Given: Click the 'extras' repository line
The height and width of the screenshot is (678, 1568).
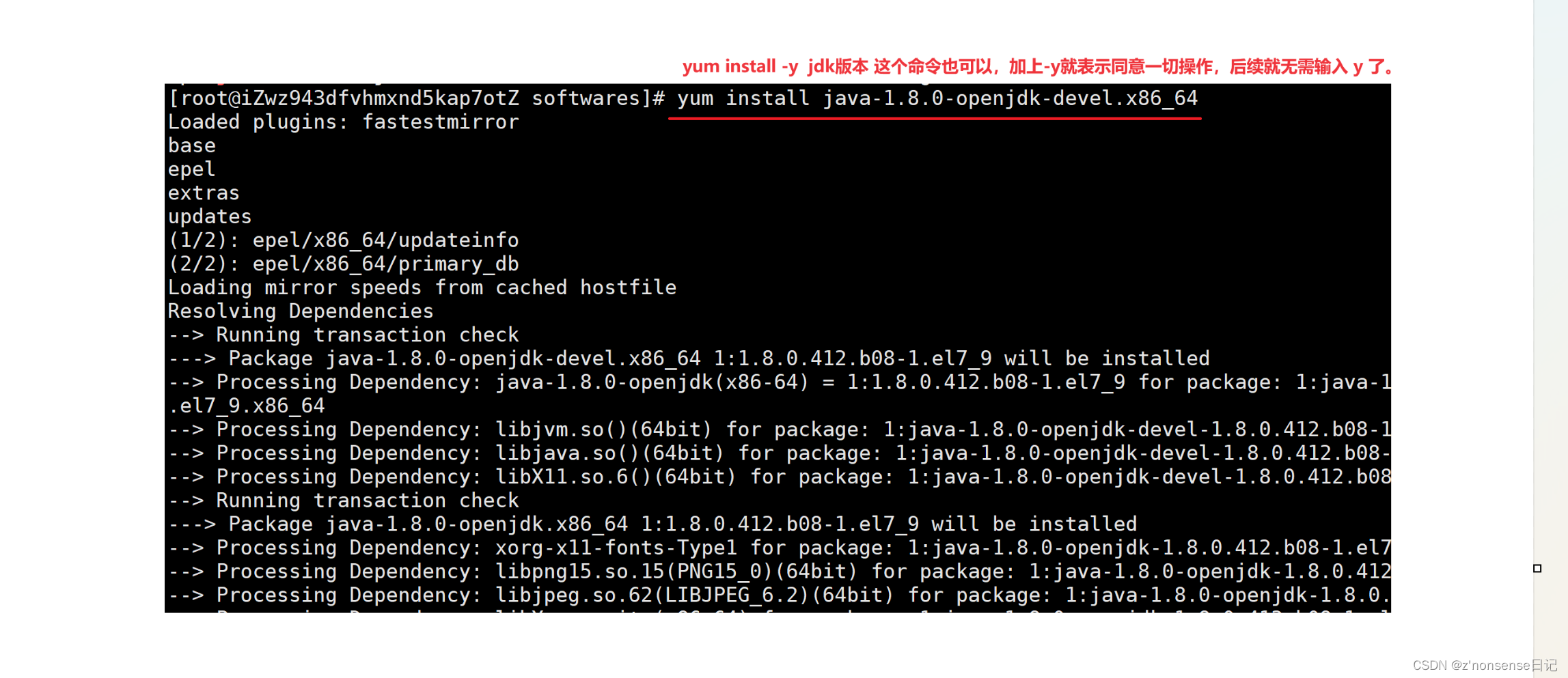Looking at the screenshot, I should [204, 193].
